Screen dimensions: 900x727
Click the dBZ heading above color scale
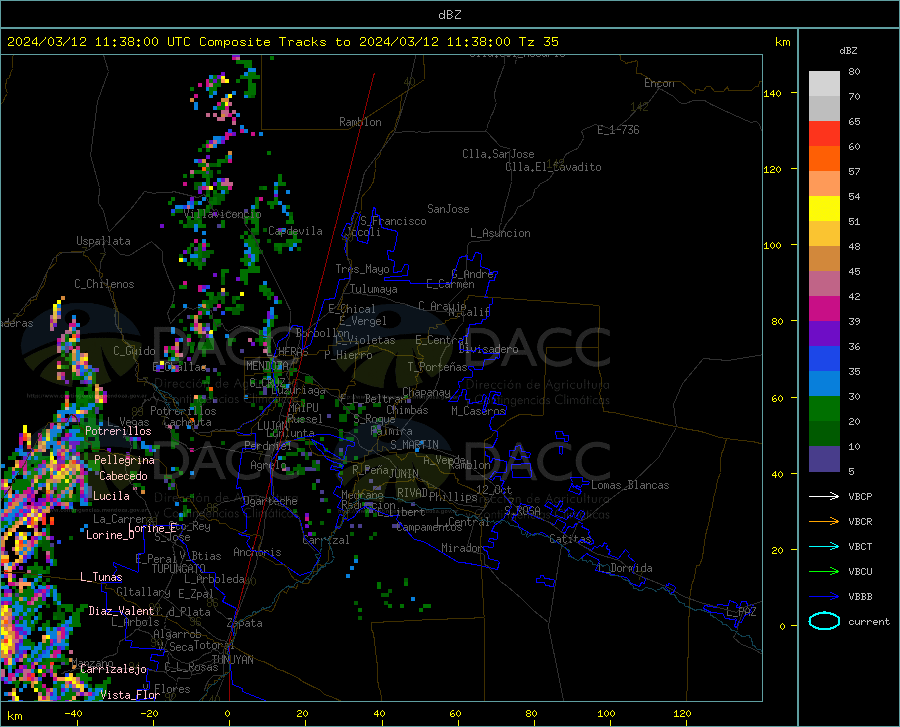(x=848, y=50)
